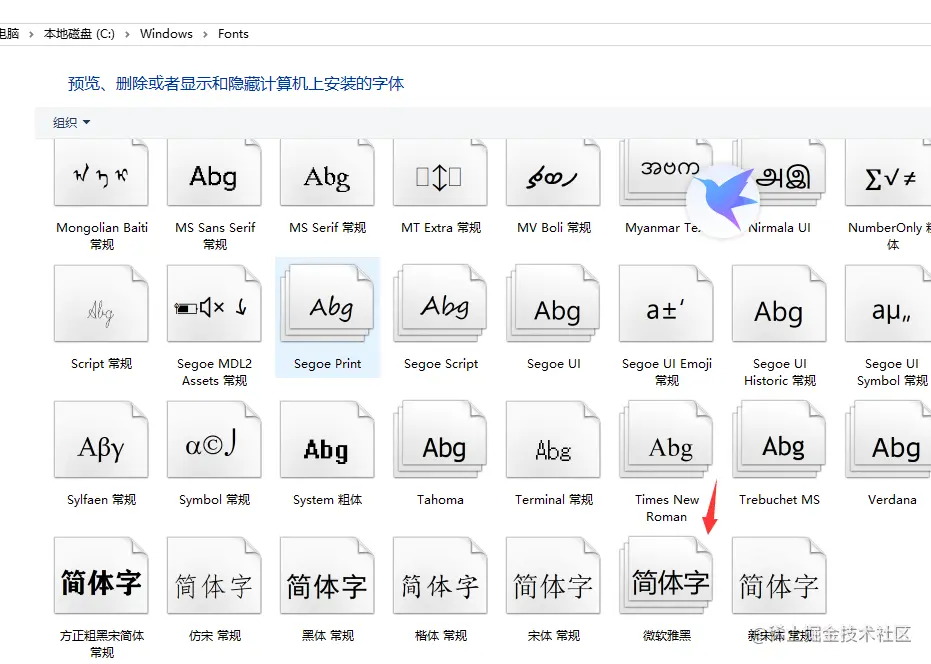Select the Tahoma font icon
This screenshot has height=664, width=931.
pos(440,439)
